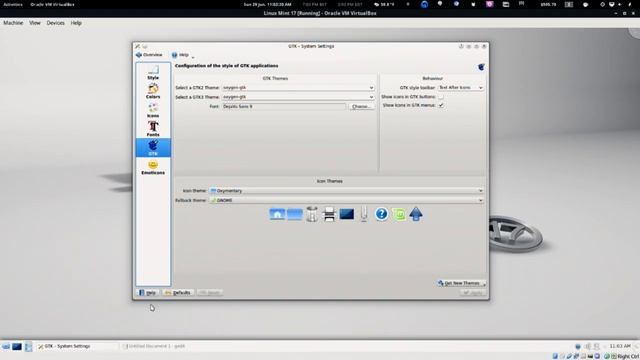The height and width of the screenshot is (360, 640).
Task: Open the Fallback theme dropdown
Action: point(346,200)
